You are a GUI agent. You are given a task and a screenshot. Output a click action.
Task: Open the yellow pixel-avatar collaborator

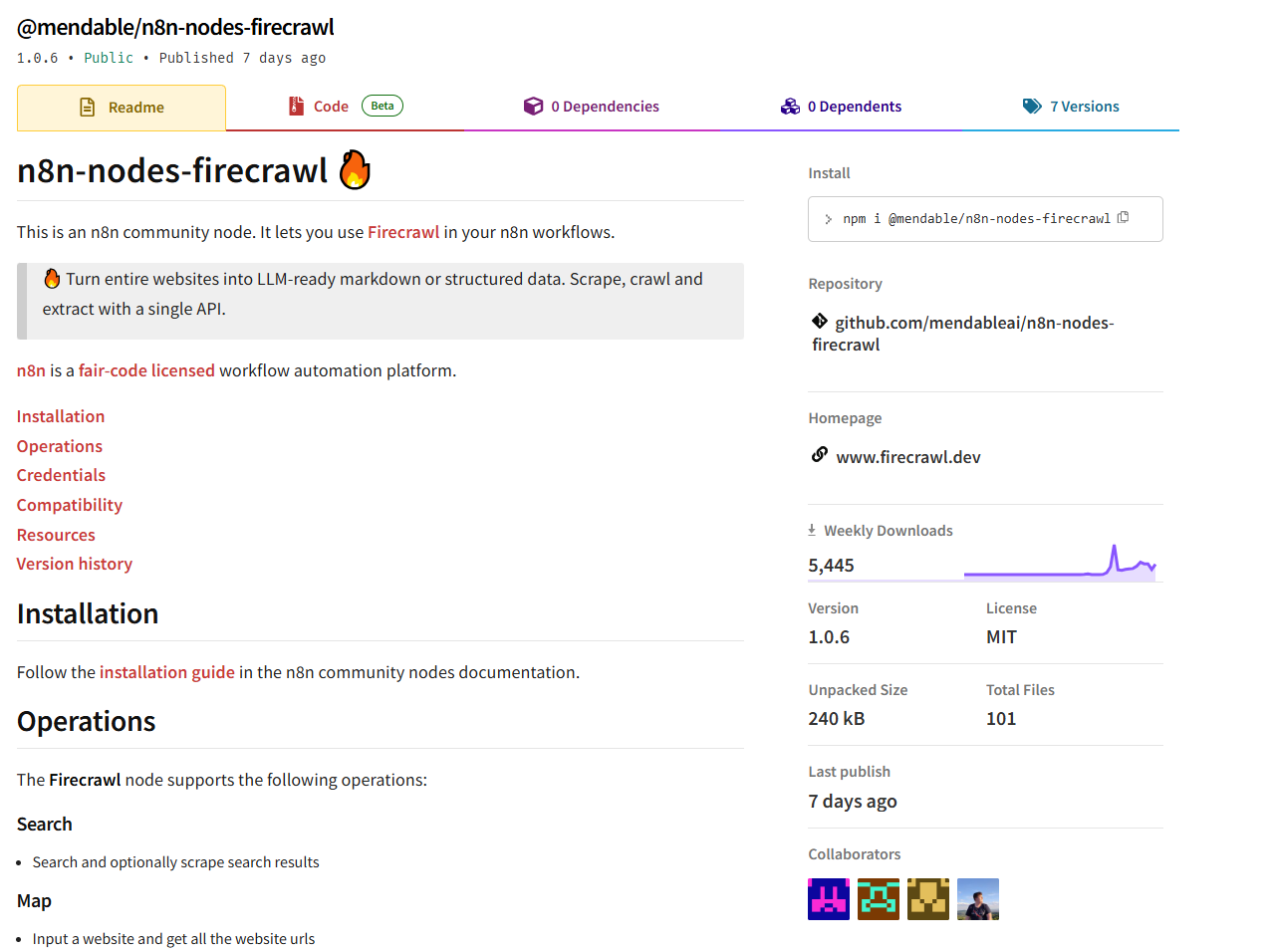pos(927,899)
